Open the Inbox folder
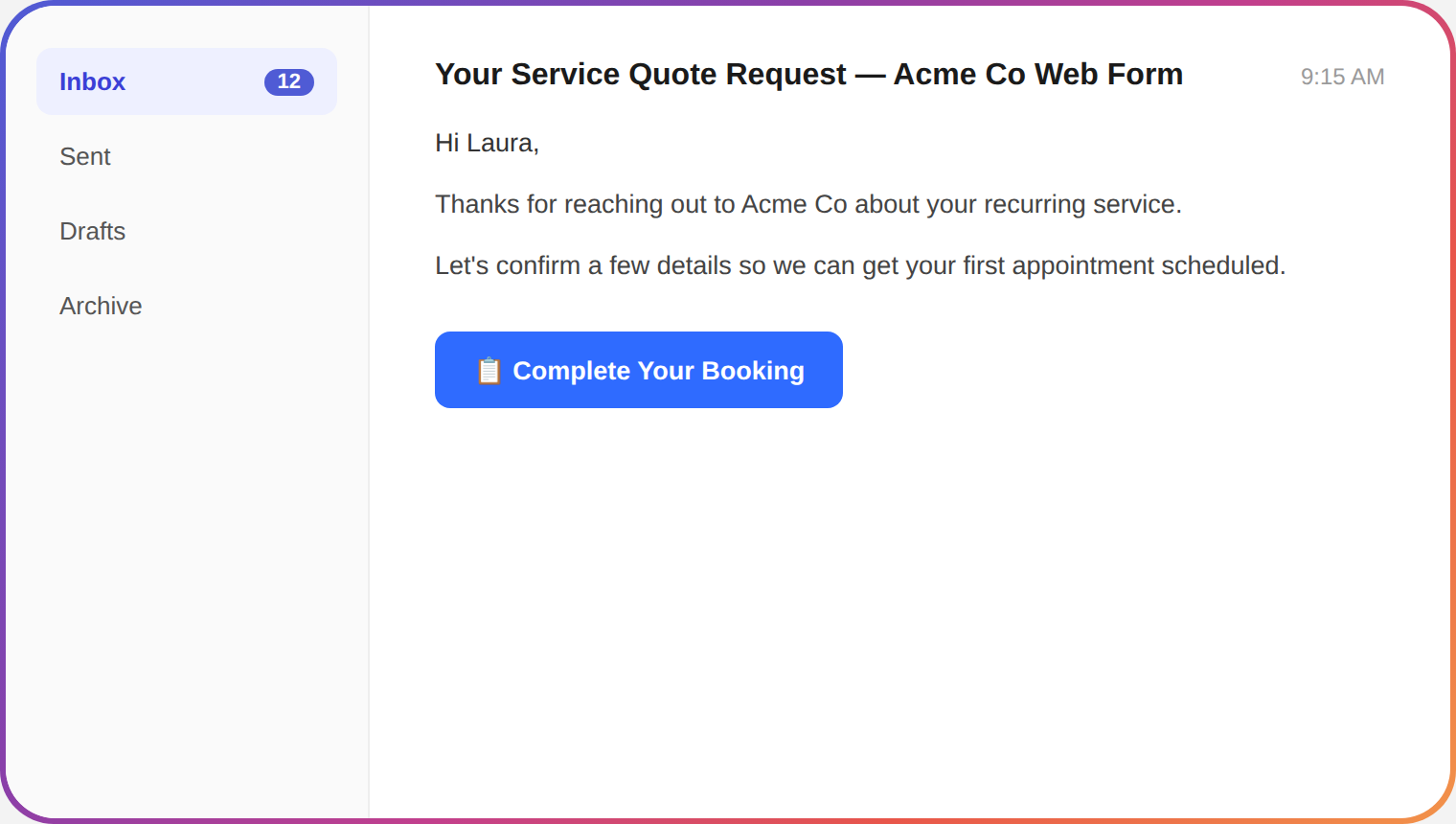Screen dimensions: 1456x824 pos(187,81)
